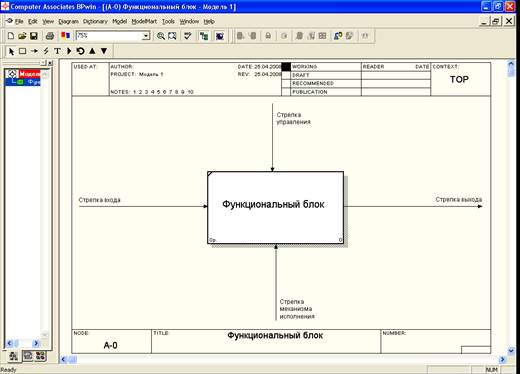
Task: Switch to Activities tab in Model Explorer
Action: pyautogui.click(x=14, y=356)
